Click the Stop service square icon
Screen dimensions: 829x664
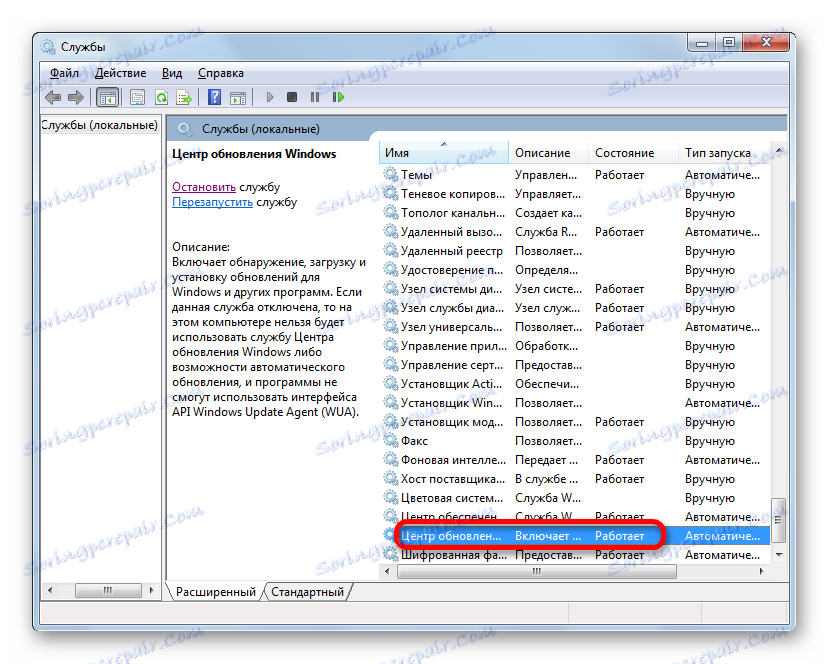point(292,97)
